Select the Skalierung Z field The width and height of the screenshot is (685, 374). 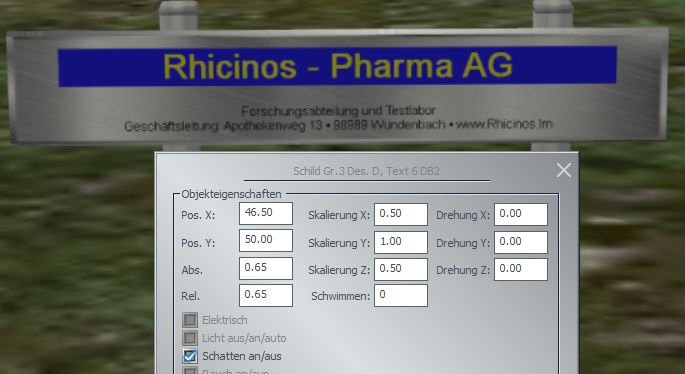point(401,269)
